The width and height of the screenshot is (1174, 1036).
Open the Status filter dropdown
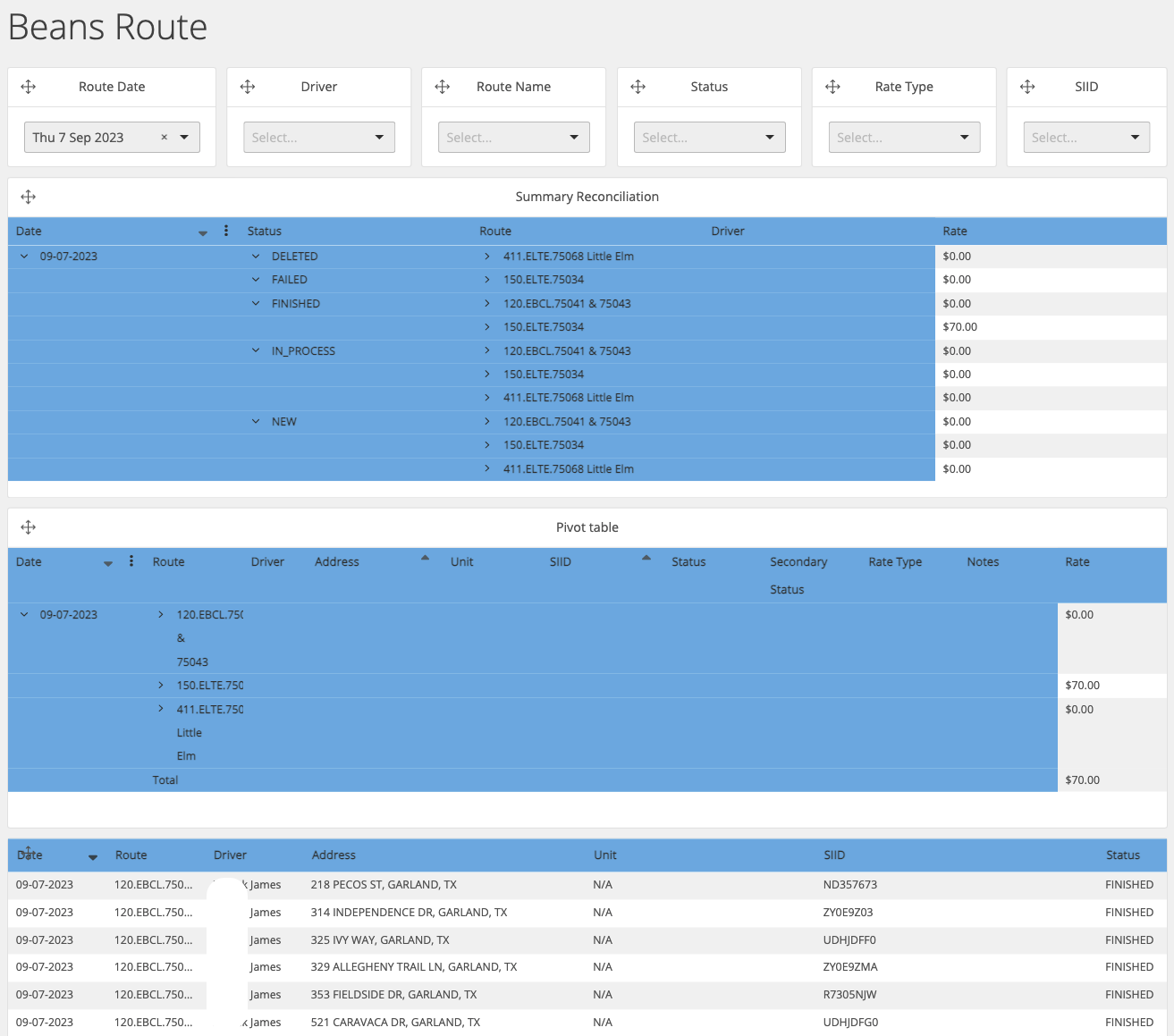point(709,137)
